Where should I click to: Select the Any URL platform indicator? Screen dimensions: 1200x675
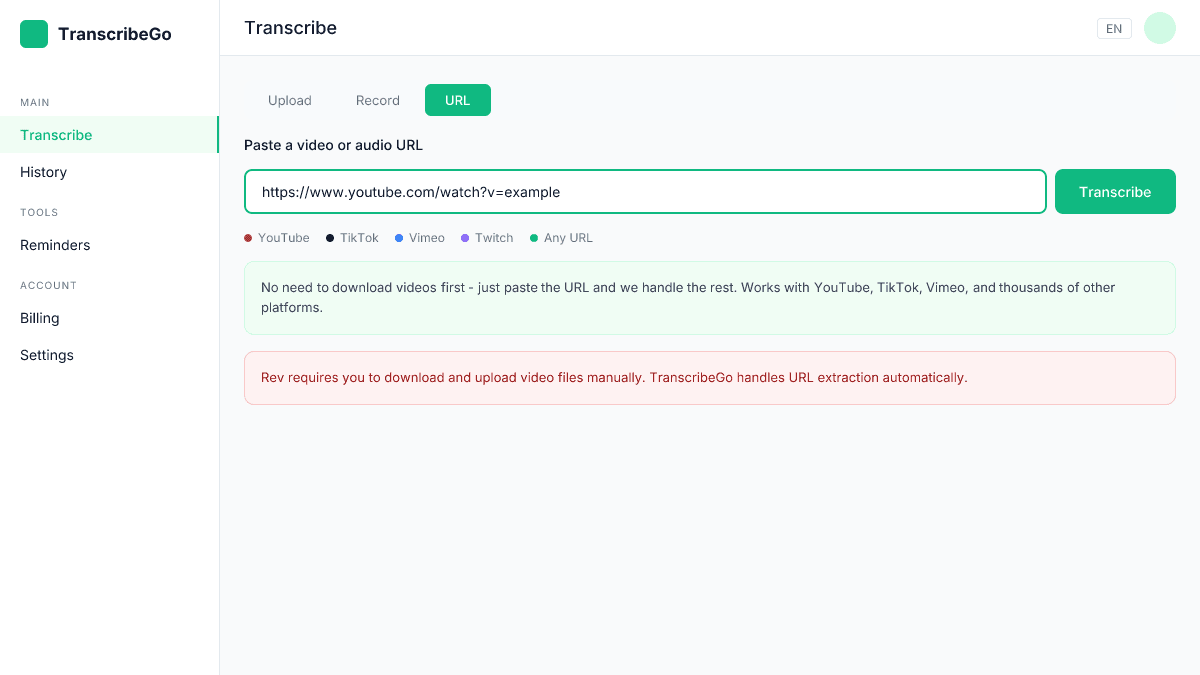(x=560, y=238)
